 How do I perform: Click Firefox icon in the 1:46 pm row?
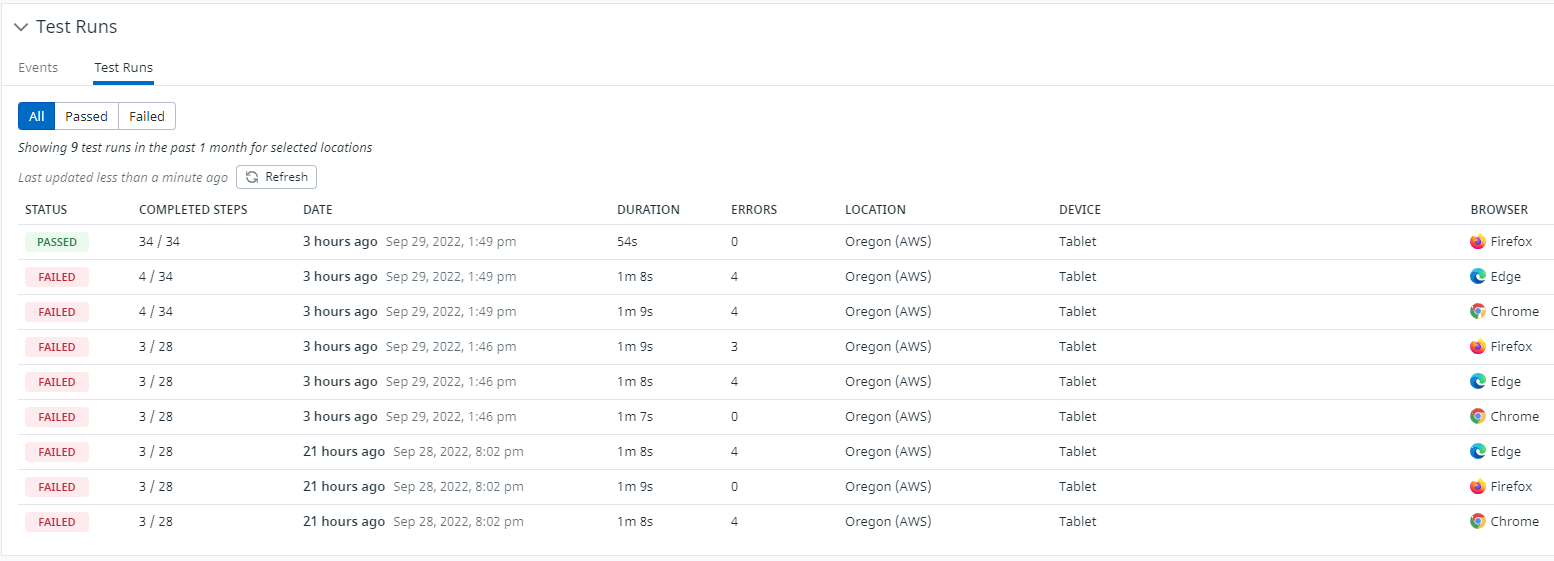[1478, 347]
